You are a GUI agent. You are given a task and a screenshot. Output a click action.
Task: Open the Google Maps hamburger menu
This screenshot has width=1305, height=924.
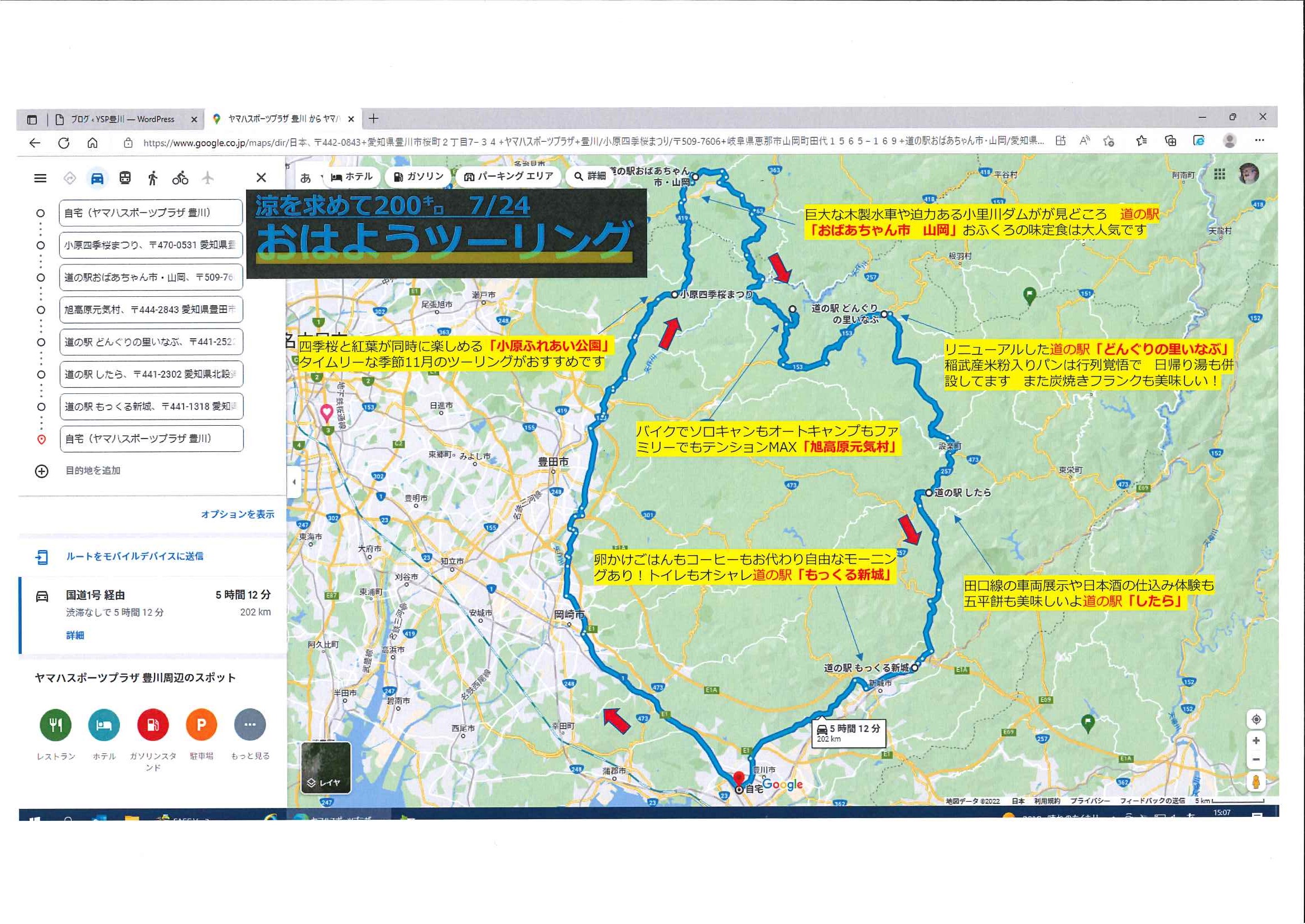click(40, 178)
